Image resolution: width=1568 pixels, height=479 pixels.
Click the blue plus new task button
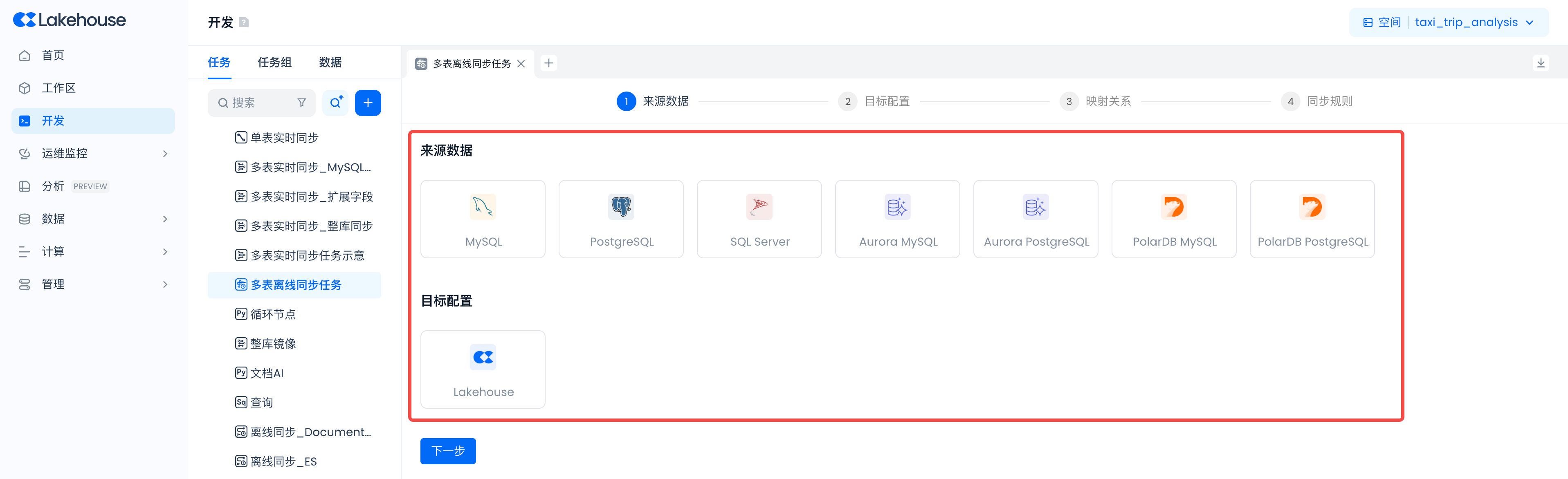pos(368,103)
